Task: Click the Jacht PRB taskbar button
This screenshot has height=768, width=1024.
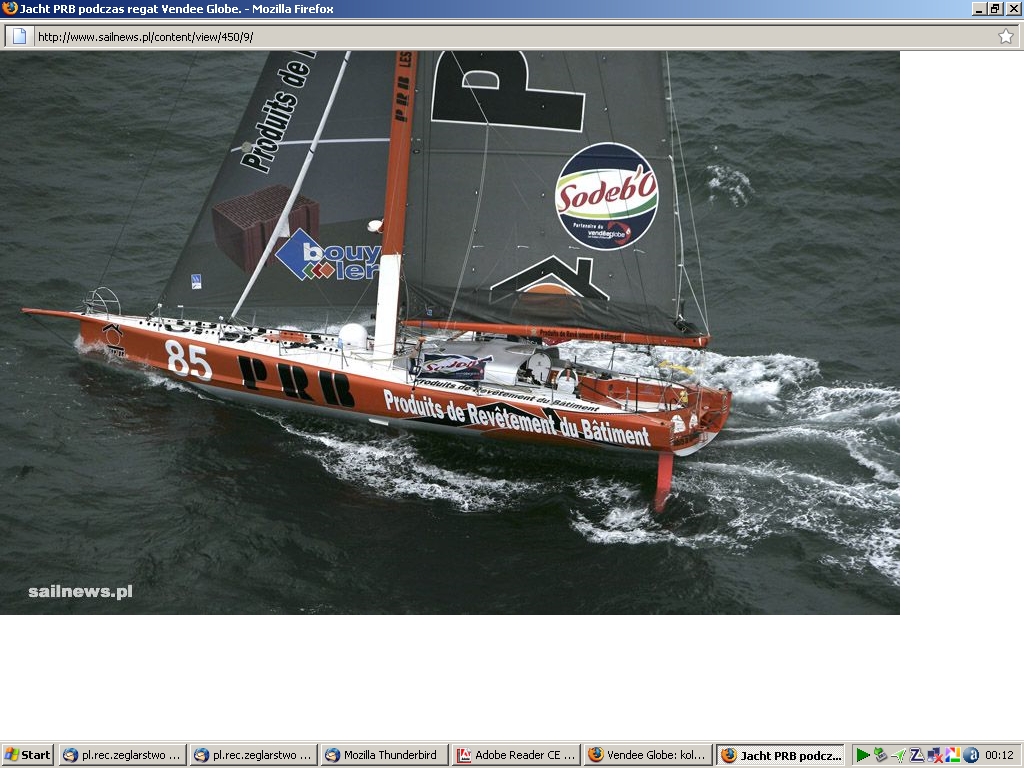Action: pos(780,755)
